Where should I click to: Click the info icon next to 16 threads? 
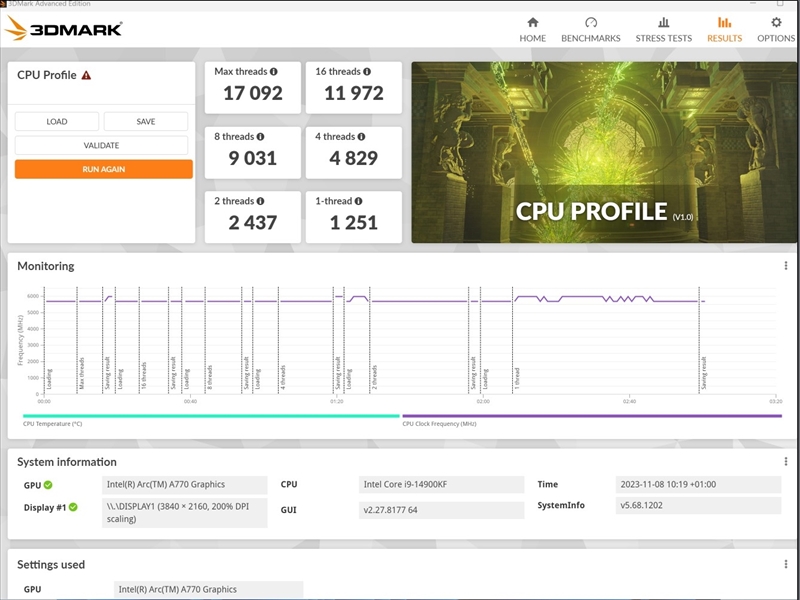point(367,71)
